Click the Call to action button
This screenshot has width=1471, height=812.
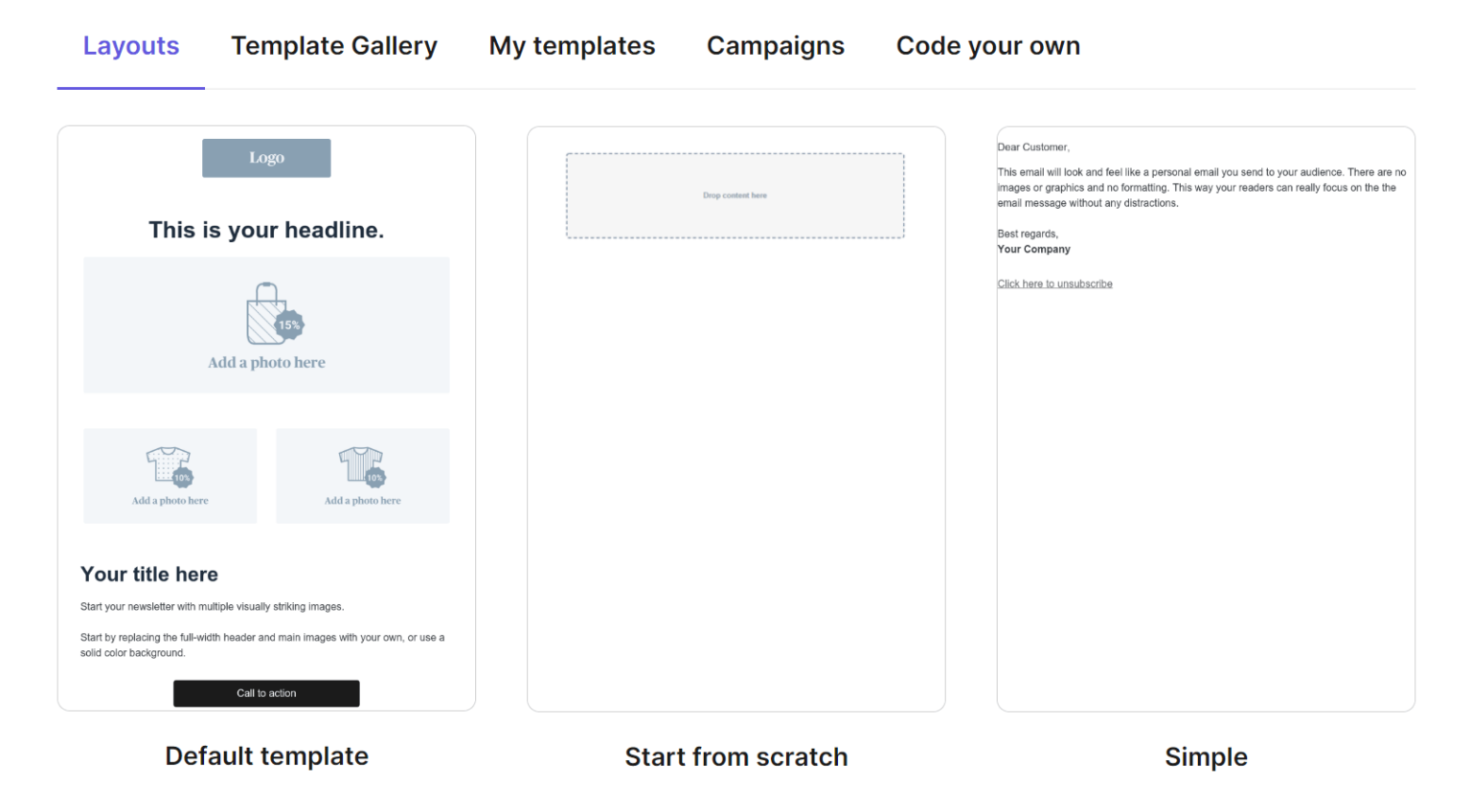(266, 692)
